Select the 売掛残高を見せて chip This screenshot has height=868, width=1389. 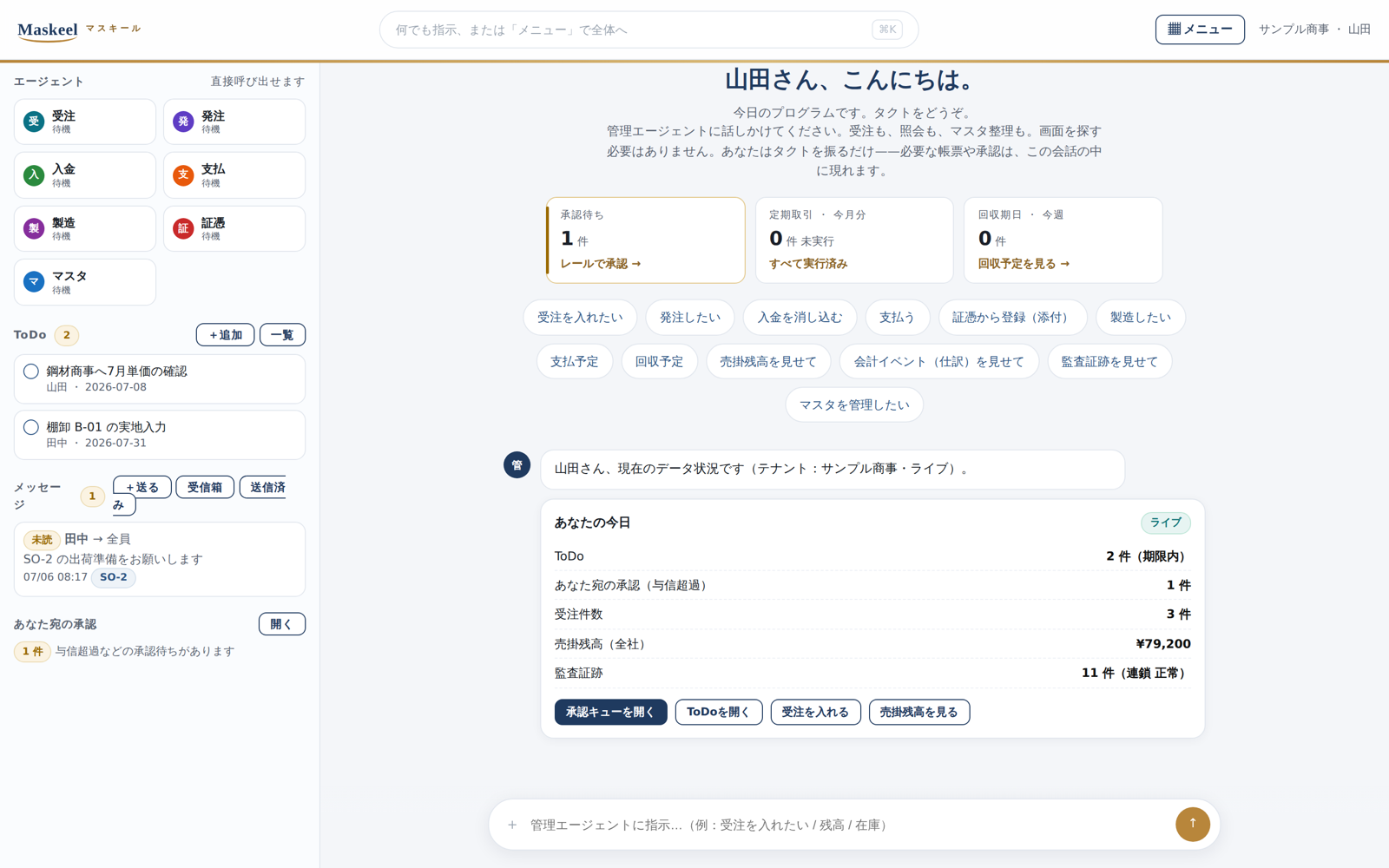point(768,362)
